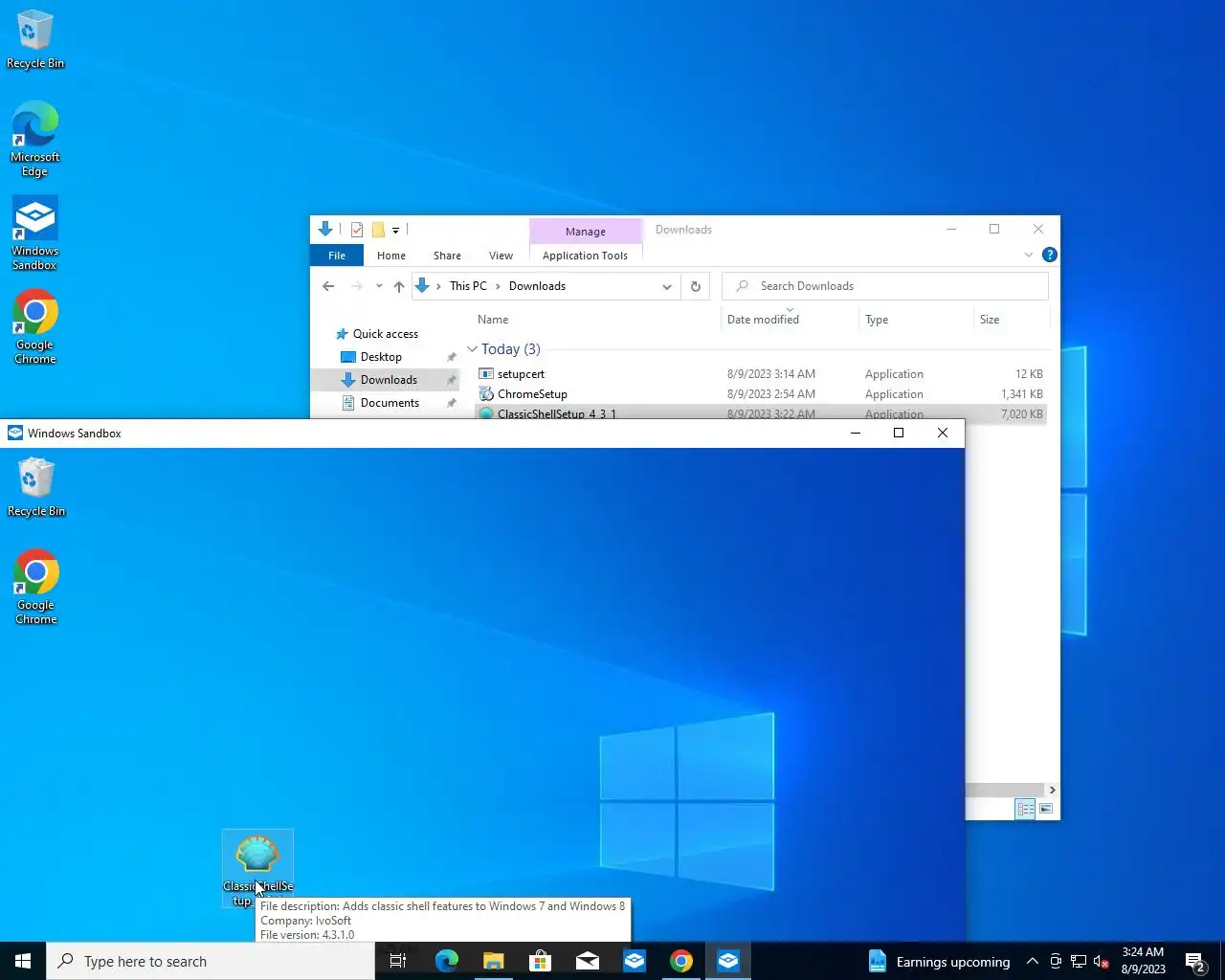This screenshot has width=1225, height=980.
Task: Open Microsoft Store from the taskbar
Action: 540,961
